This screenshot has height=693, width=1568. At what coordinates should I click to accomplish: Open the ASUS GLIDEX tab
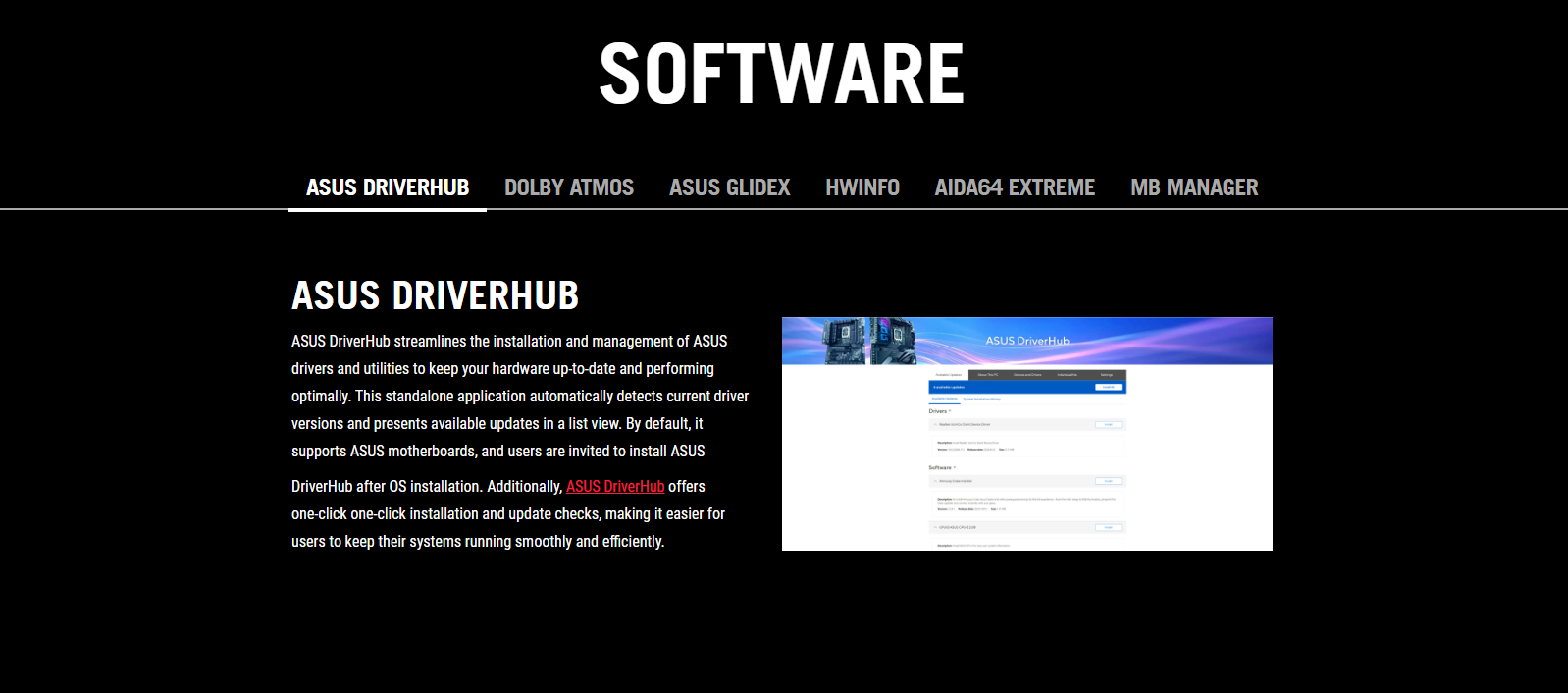(x=729, y=187)
